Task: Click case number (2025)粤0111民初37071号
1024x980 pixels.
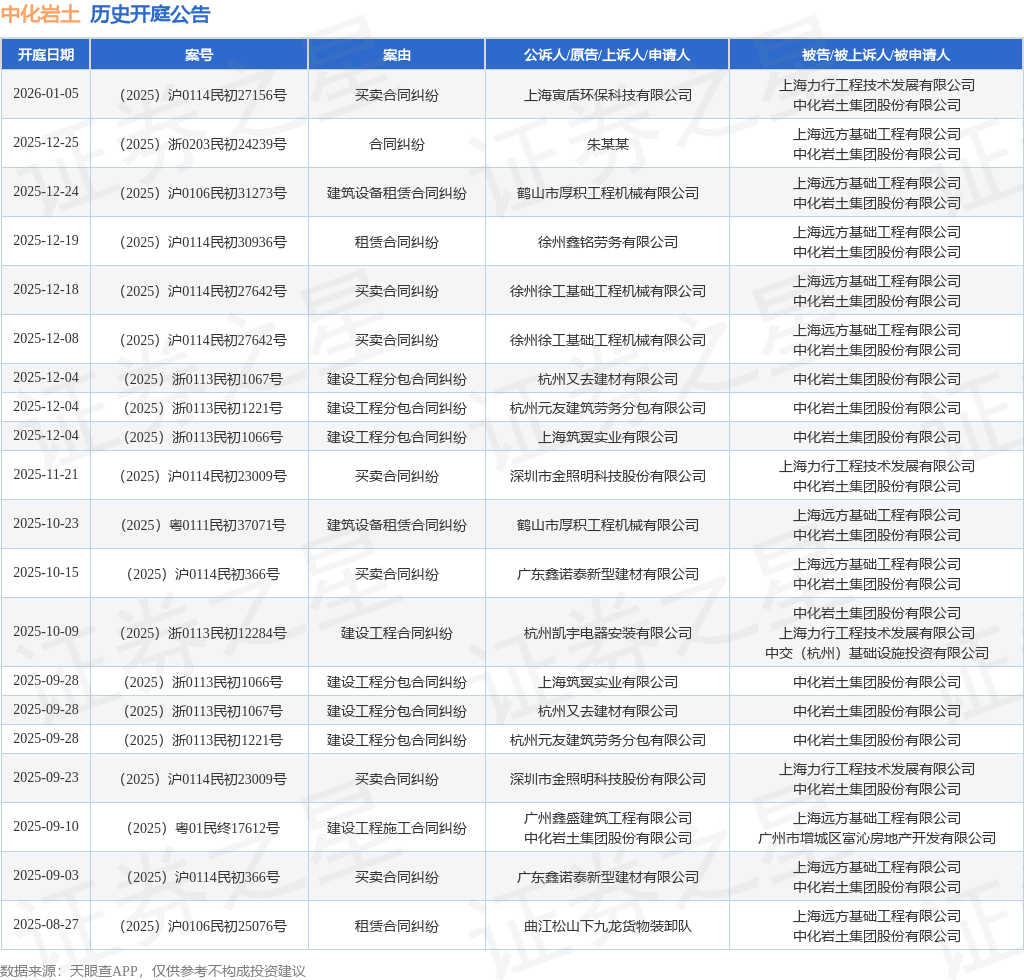Action: pyautogui.click(x=202, y=526)
